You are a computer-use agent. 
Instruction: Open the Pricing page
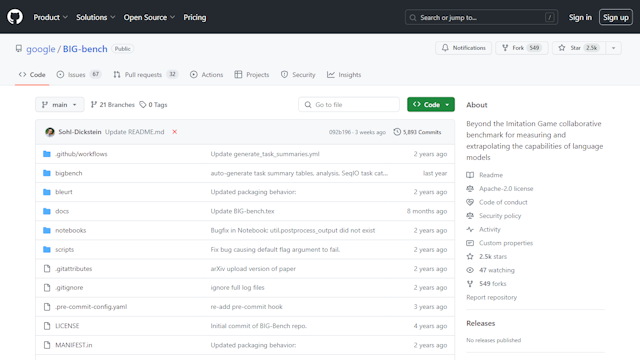[195, 17]
